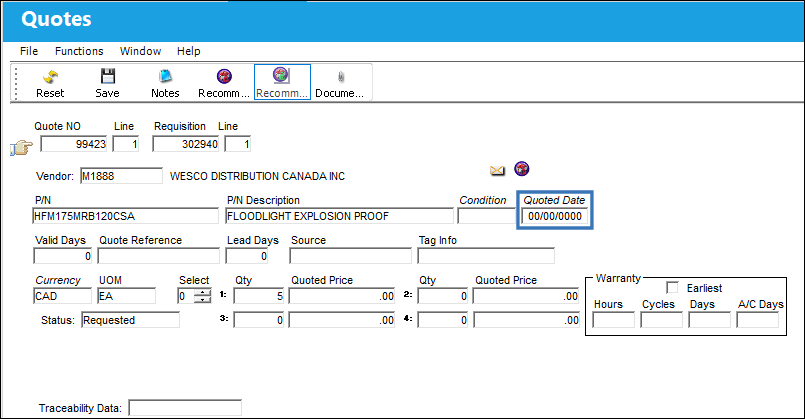Open the Docume... paperclip icon

tap(341, 78)
